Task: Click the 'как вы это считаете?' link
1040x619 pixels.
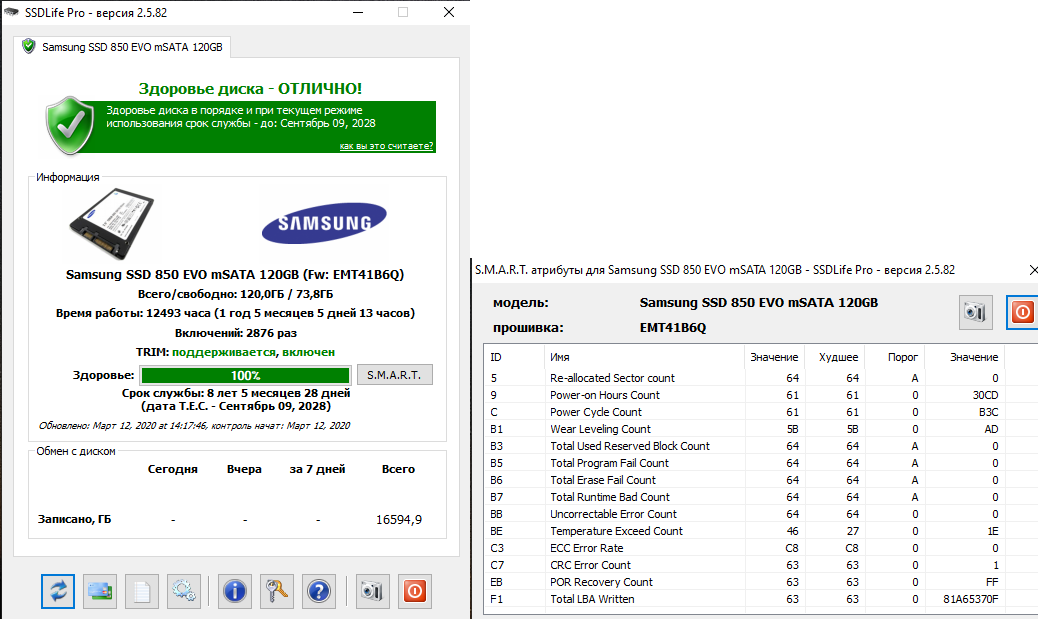Action: click(x=386, y=146)
